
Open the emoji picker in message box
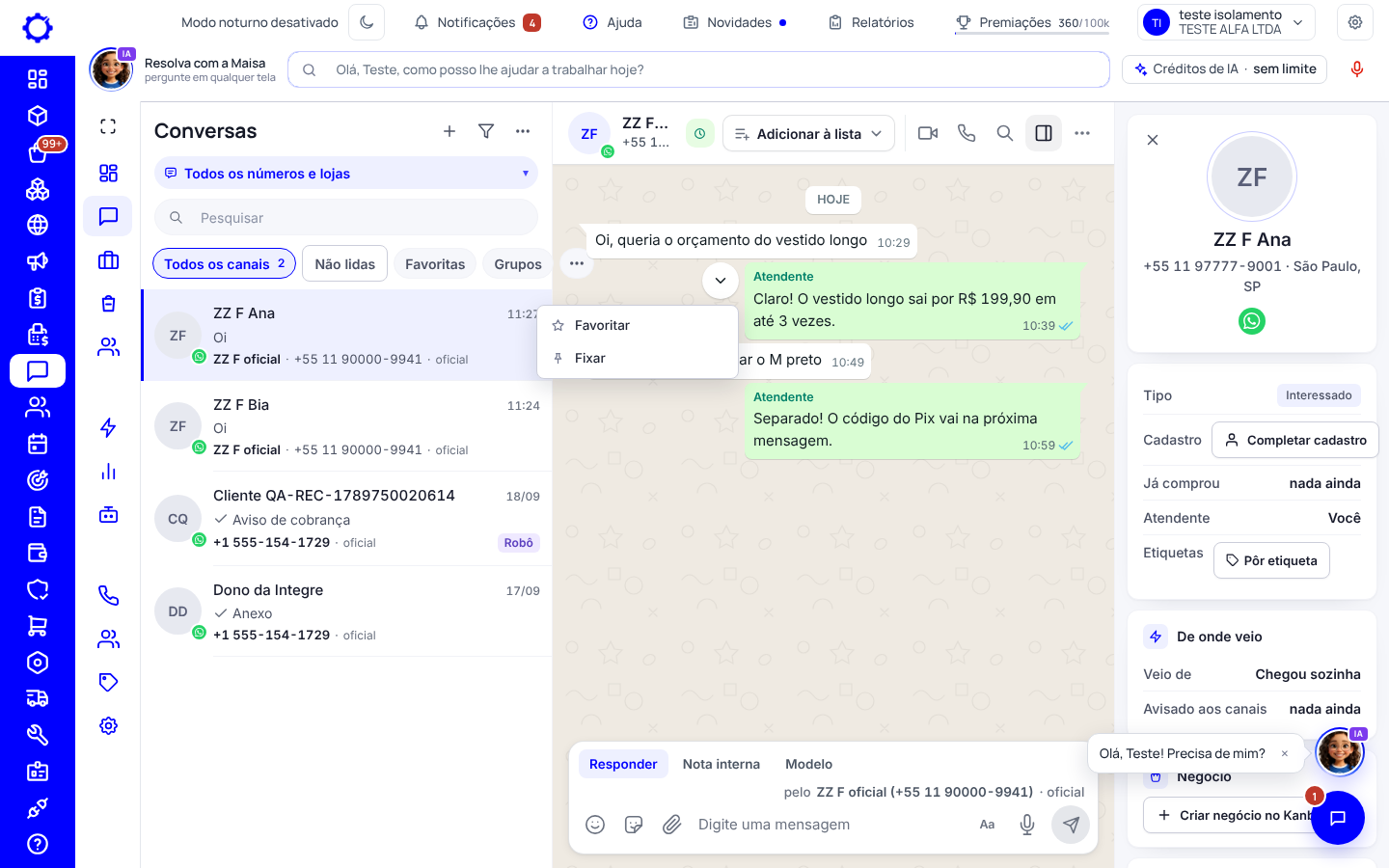point(595,825)
